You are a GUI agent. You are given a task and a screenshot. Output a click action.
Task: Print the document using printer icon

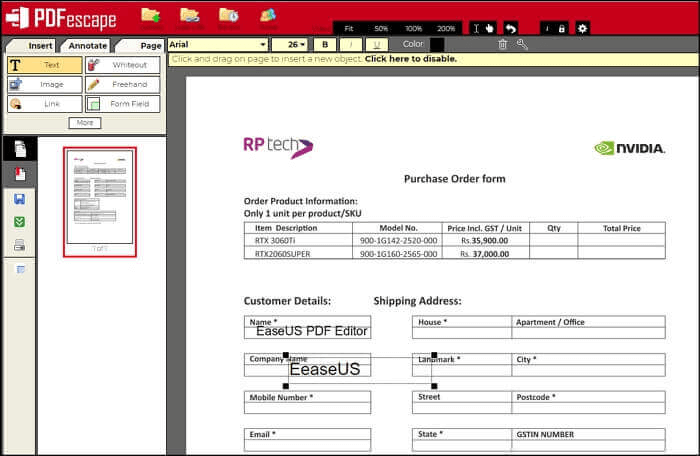[x=20, y=245]
